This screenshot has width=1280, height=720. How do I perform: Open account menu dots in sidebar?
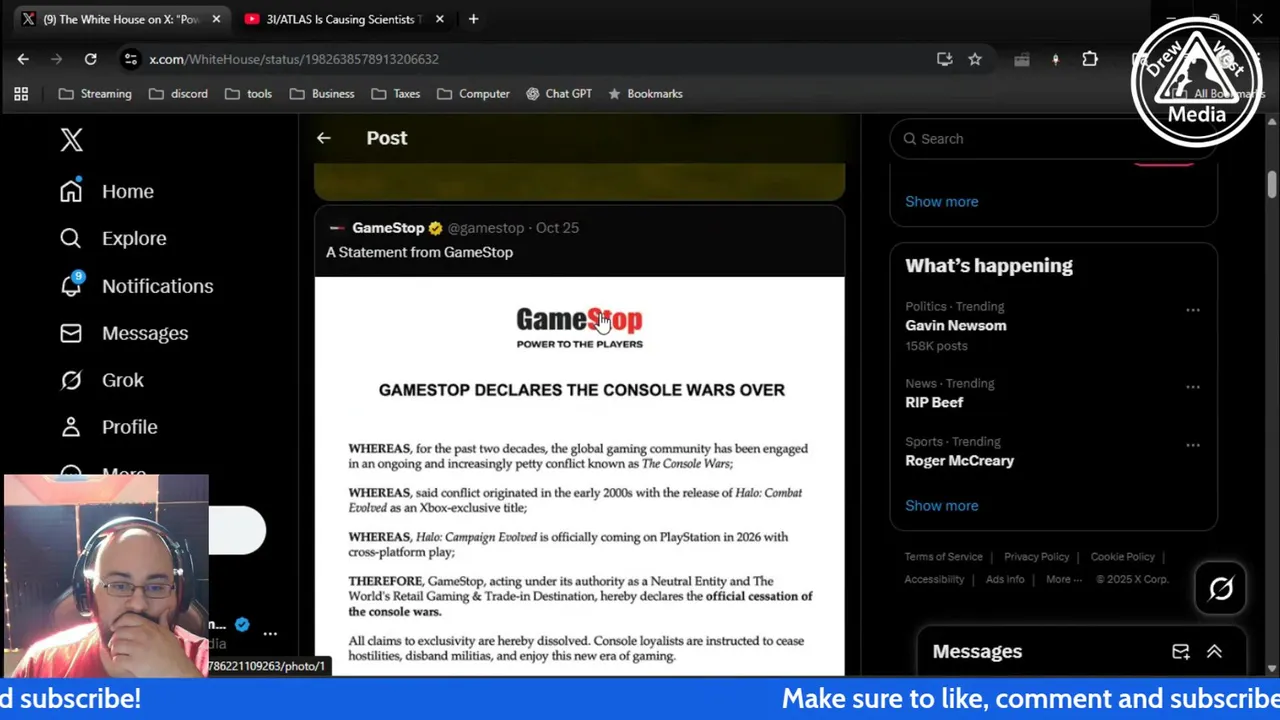pyautogui.click(x=270, y=633)
